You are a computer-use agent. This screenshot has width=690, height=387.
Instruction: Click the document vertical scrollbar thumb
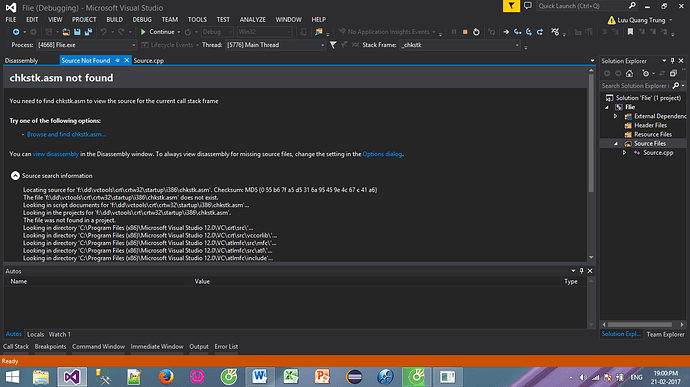(591, 133)
